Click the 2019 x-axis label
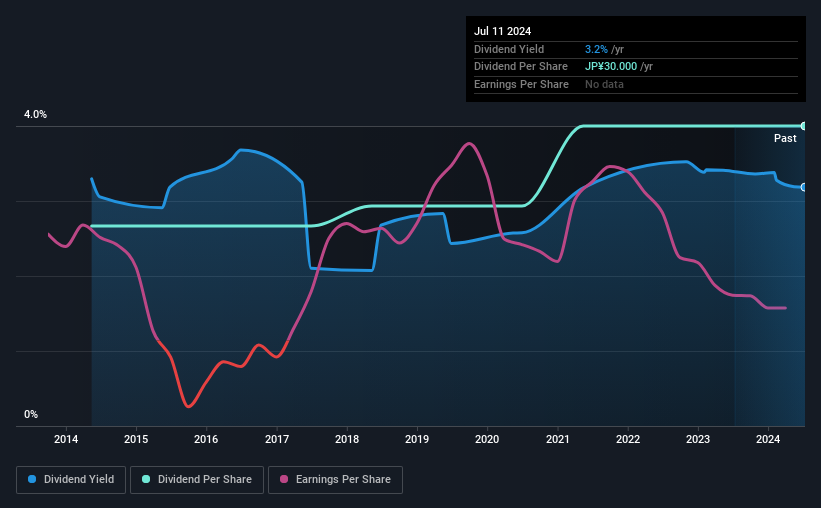 (x=417, y=439)
